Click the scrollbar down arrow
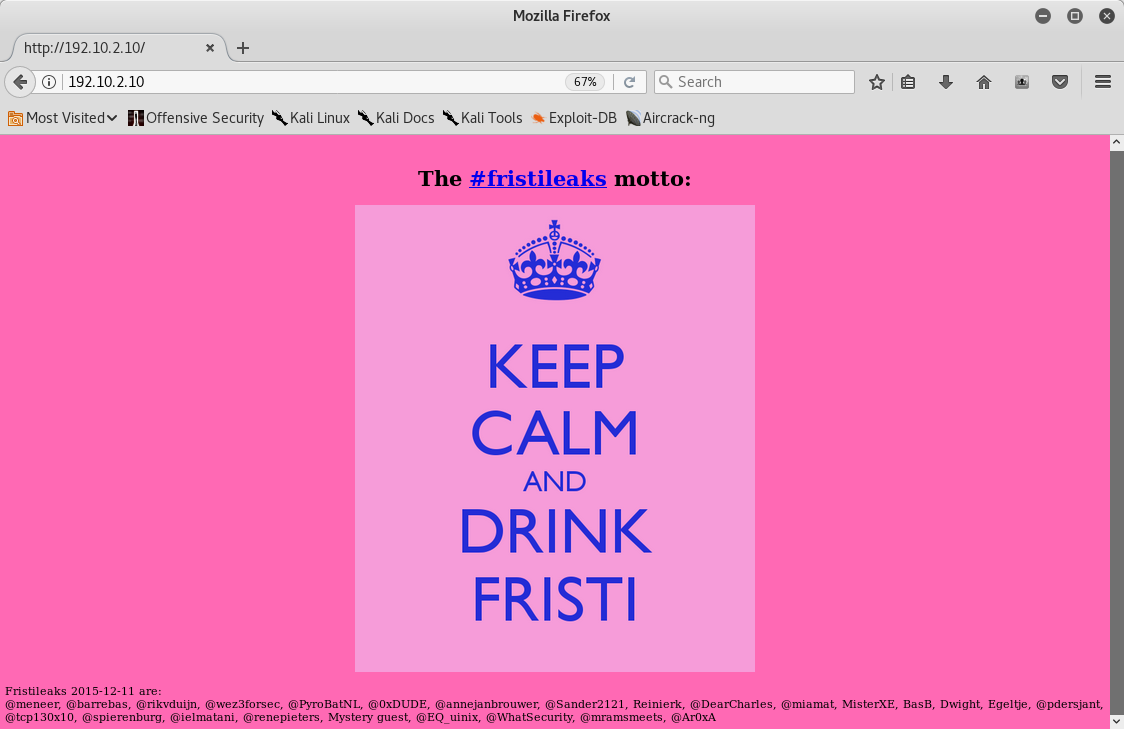Screen dimensions: 1124x729 point(1115,720)
